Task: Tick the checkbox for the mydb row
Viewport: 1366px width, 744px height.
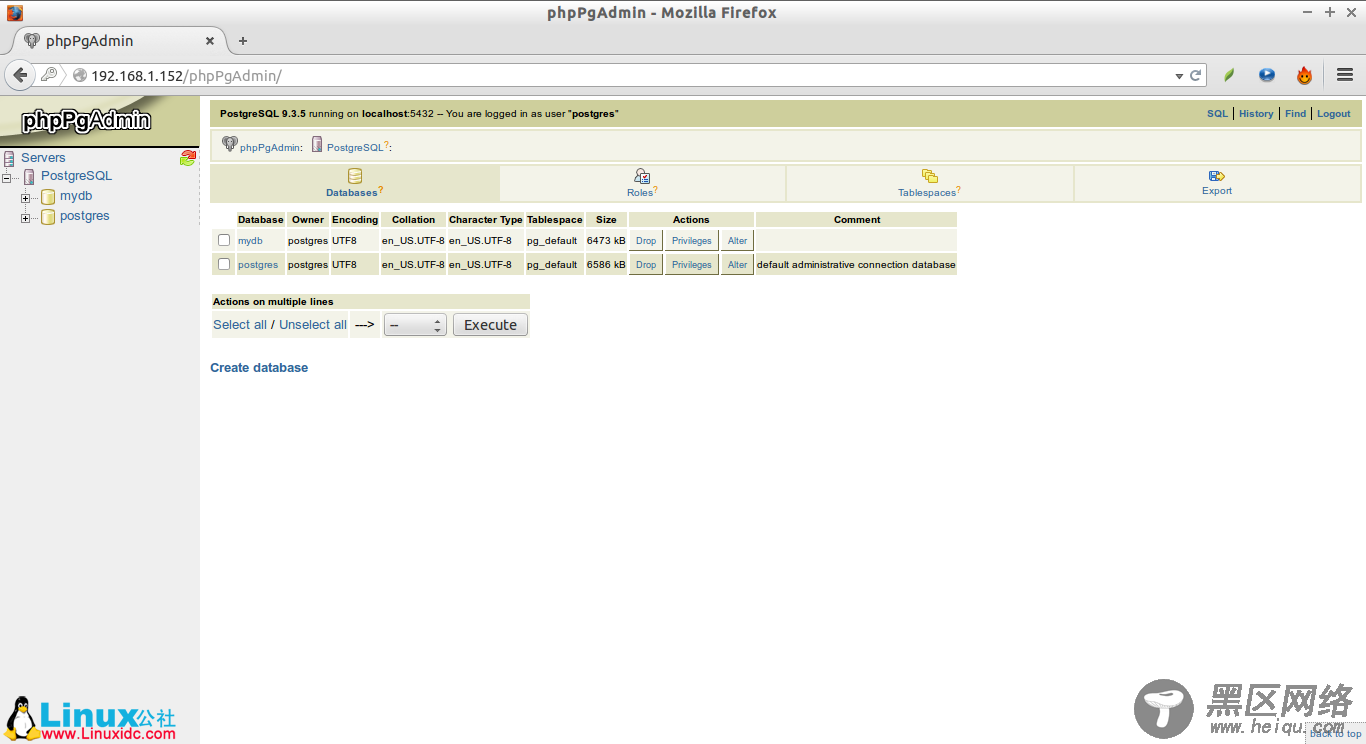Action: pos(224,240)
